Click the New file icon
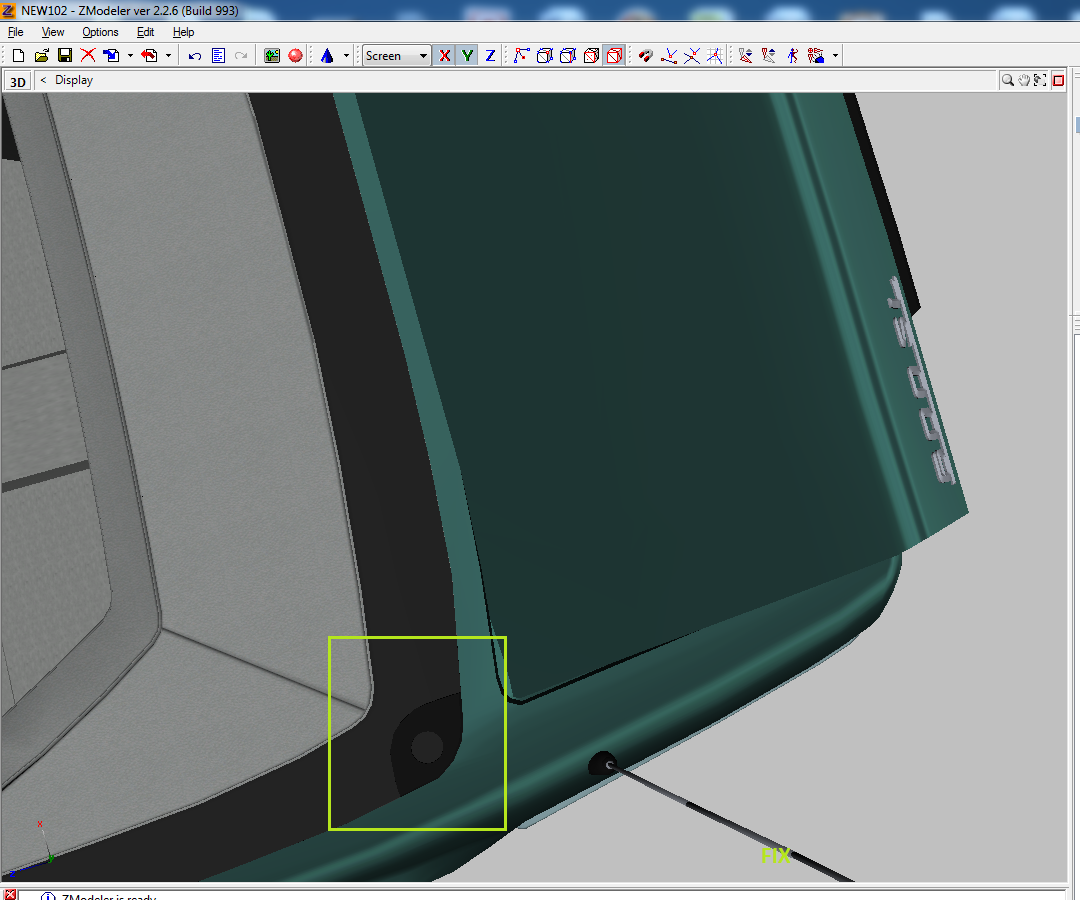This screenshot has height=900, width=1080. pos(18,56)
